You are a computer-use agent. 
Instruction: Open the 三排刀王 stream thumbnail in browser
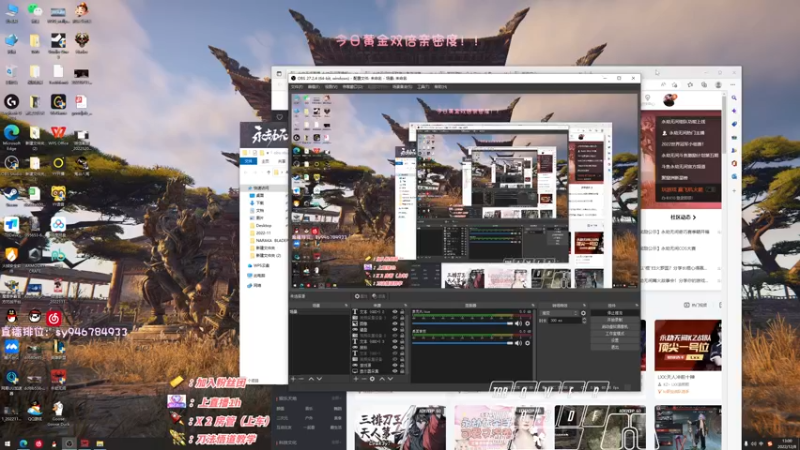(x=399, y=428)
